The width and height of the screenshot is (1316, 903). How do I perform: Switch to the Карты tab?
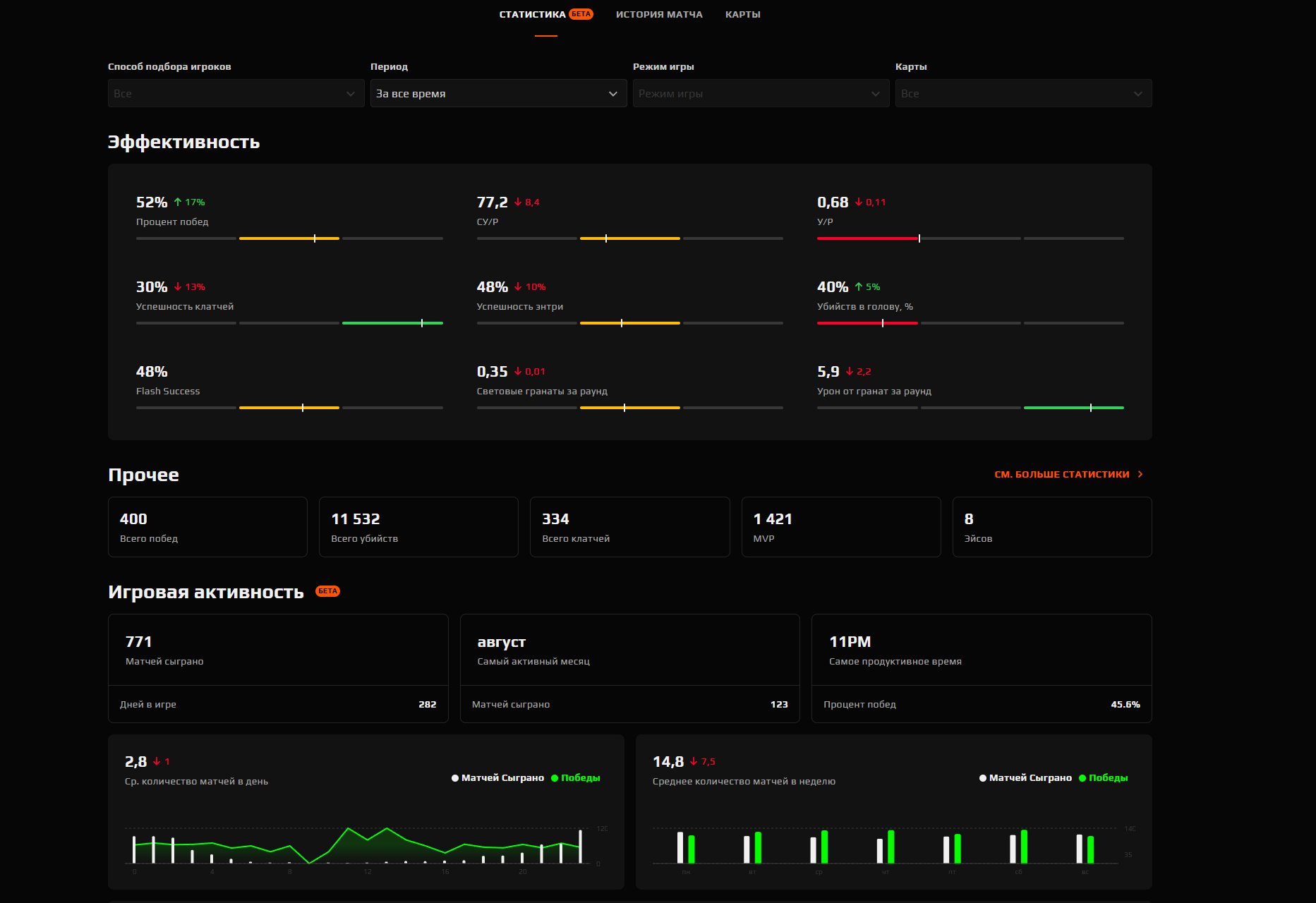pyautogui.click(x=742, y=14)
